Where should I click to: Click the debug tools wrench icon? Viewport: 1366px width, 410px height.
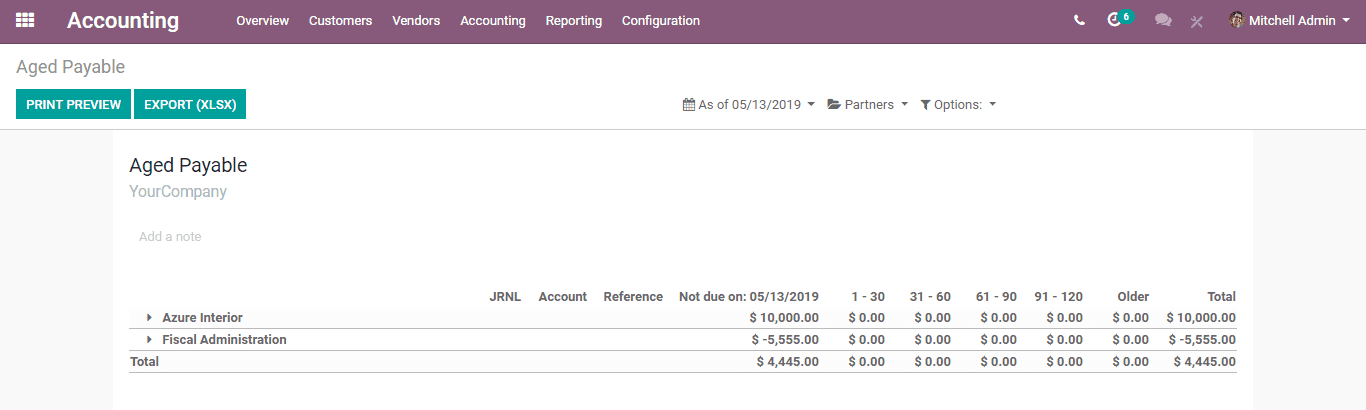tap(1196, 21)
